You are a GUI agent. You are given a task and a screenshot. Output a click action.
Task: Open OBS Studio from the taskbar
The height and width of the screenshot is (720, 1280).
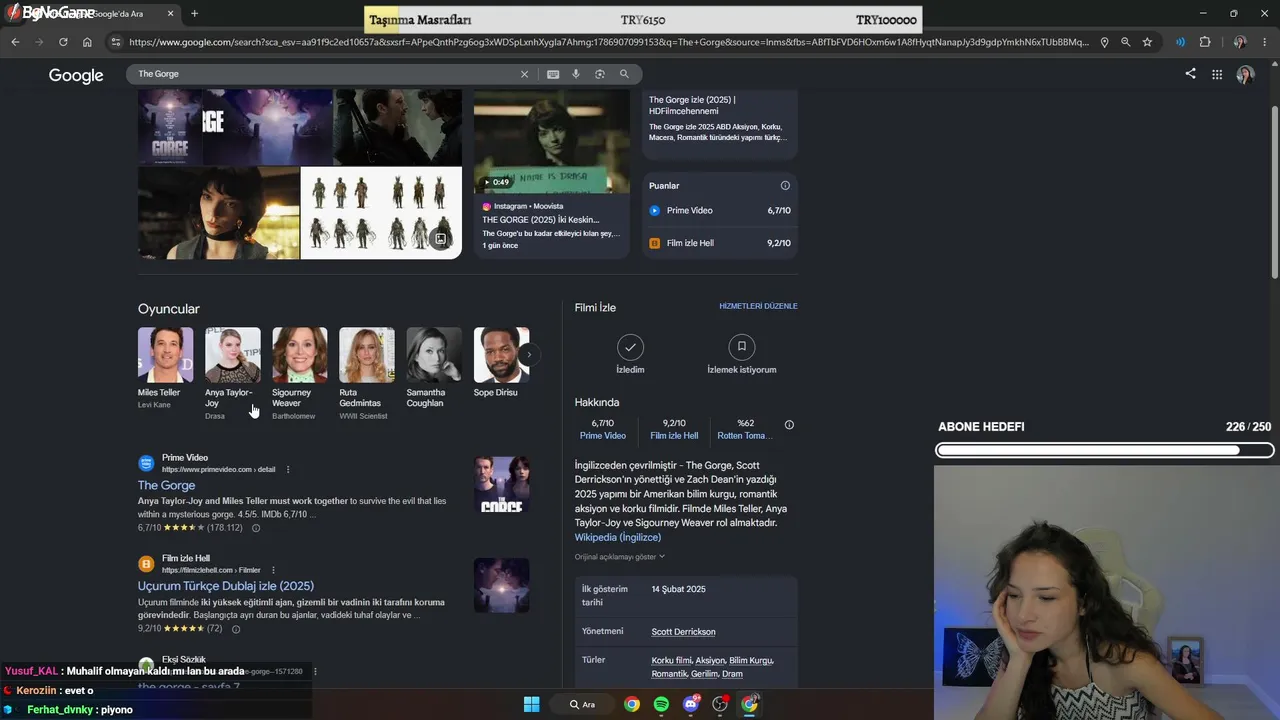point(720,704)
